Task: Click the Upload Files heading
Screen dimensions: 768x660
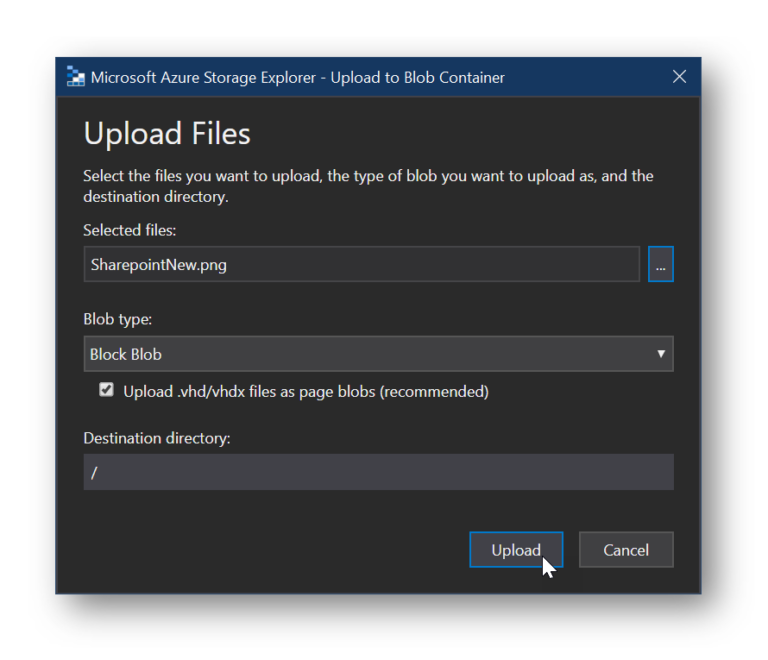Action: (x=167, y=134)
